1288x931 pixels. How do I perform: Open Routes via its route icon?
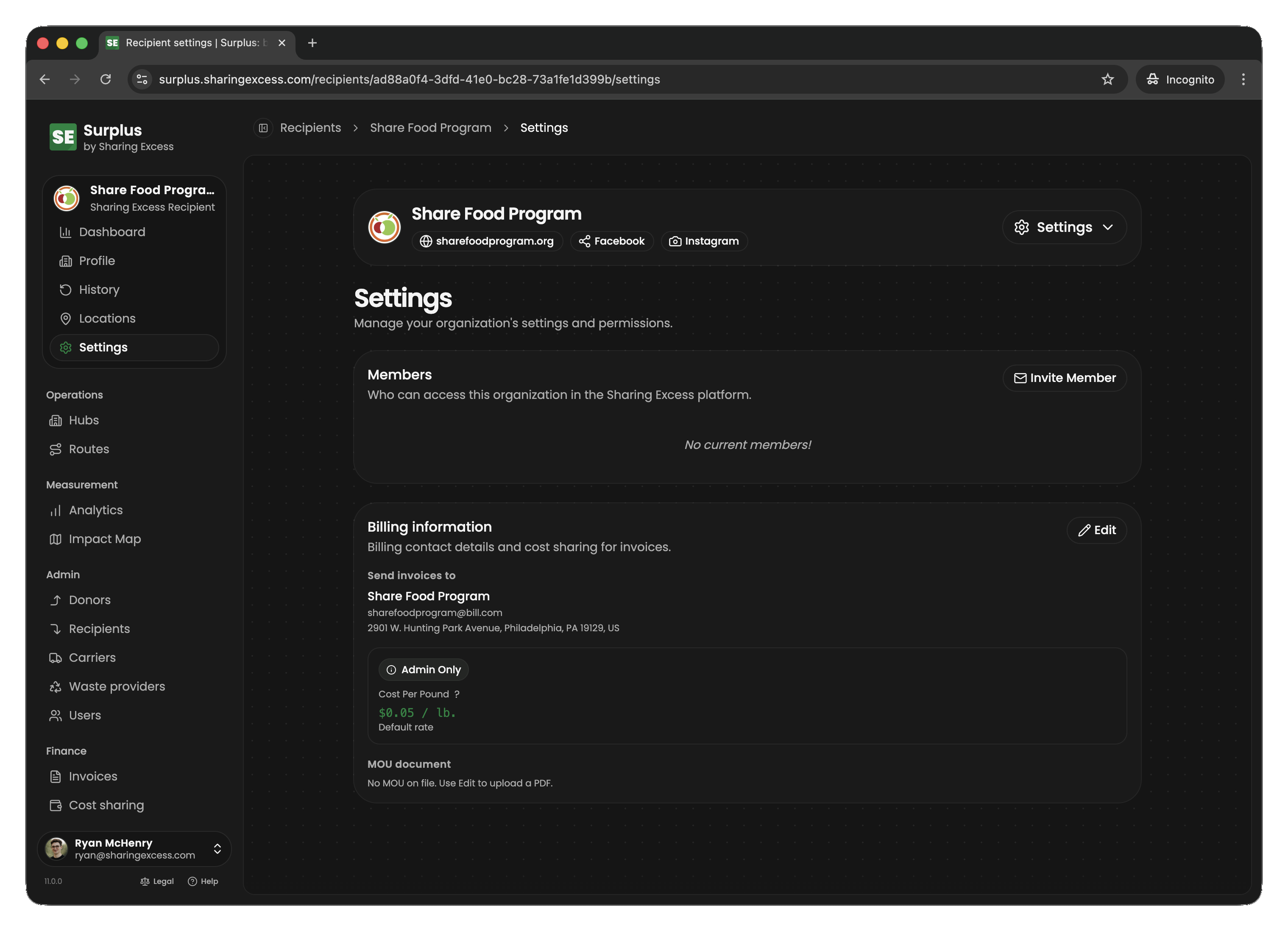55,449
